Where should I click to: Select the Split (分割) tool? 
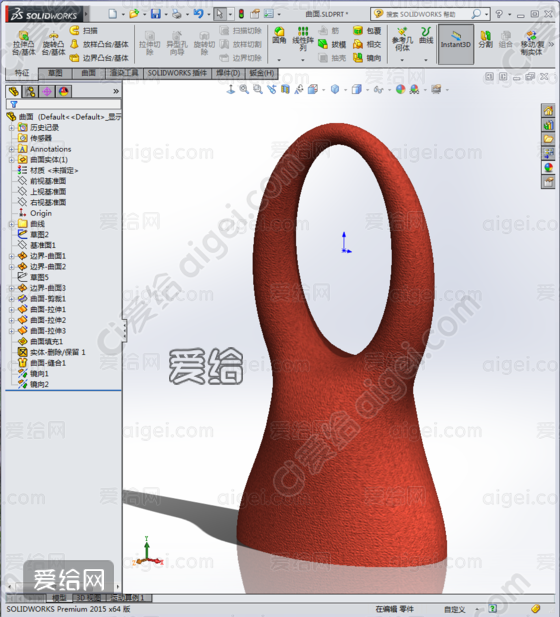point(485,39)
